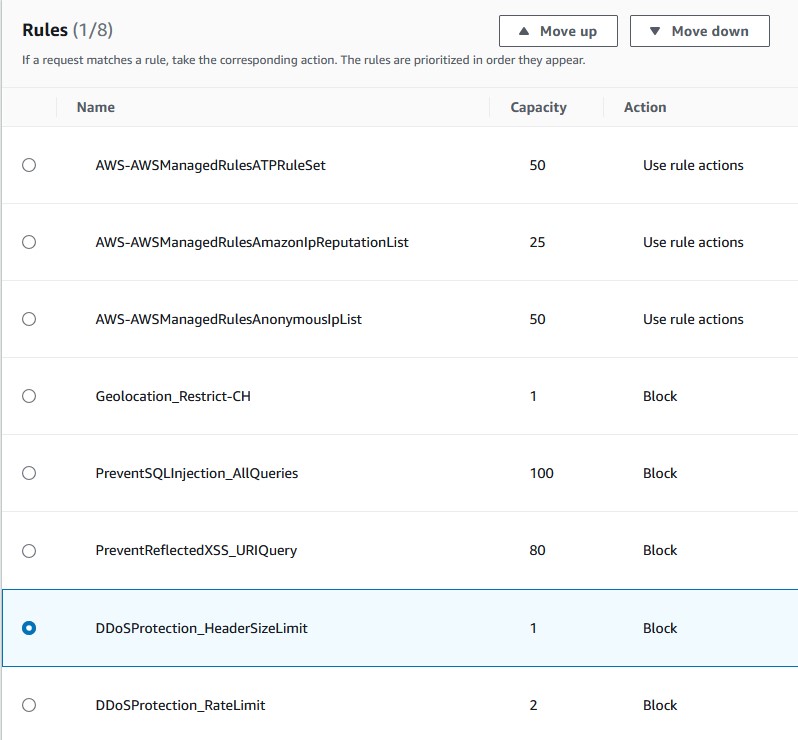Click the selected DDoSProtection_HeaderSizeLimit radio button
This screenshot has height=740, width=798.
click(29, 628)
